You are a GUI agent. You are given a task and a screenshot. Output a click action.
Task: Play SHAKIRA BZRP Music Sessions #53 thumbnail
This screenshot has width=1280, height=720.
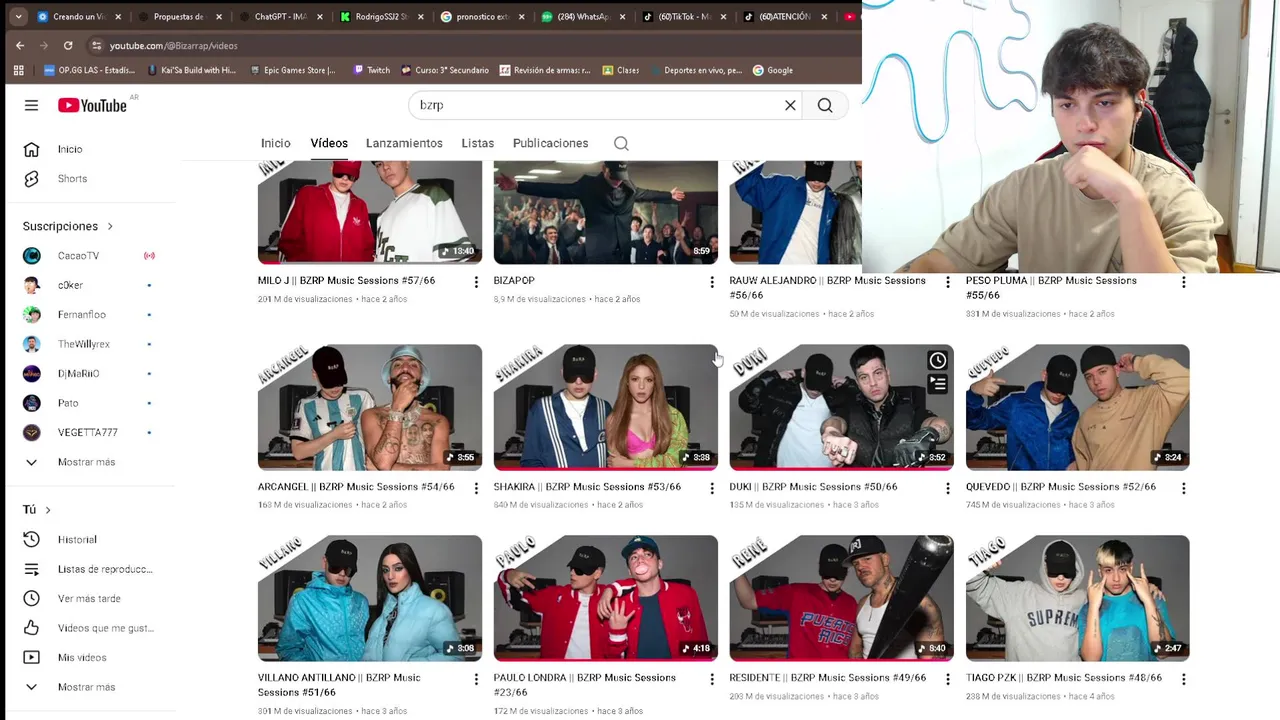tap(605, 407)
